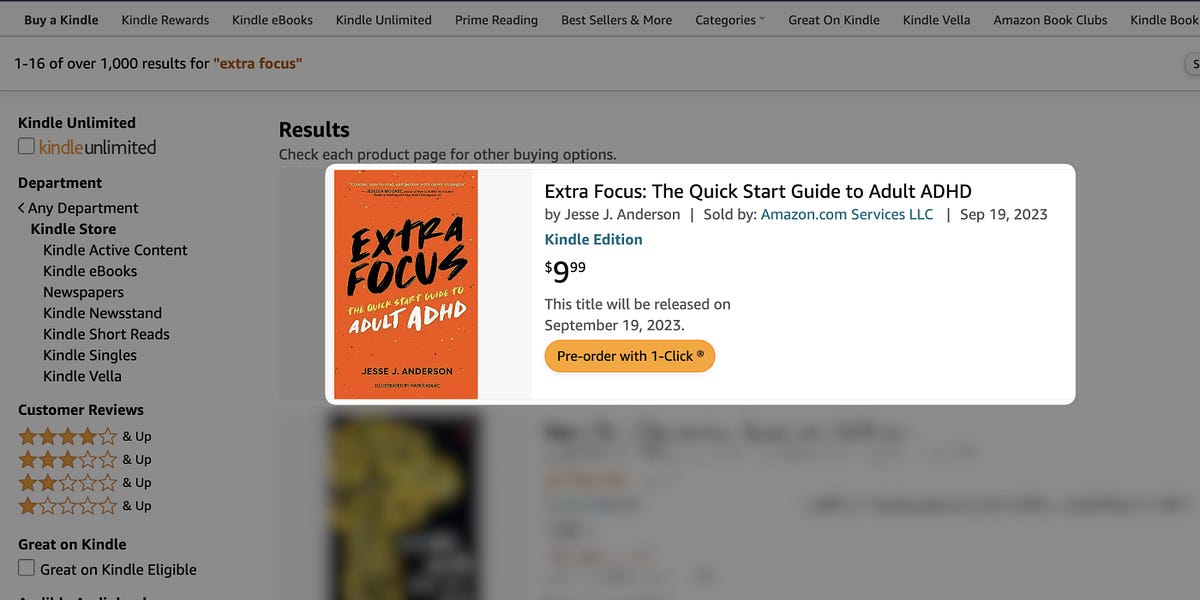Select the Kindle Newsstand department filter

102,312
